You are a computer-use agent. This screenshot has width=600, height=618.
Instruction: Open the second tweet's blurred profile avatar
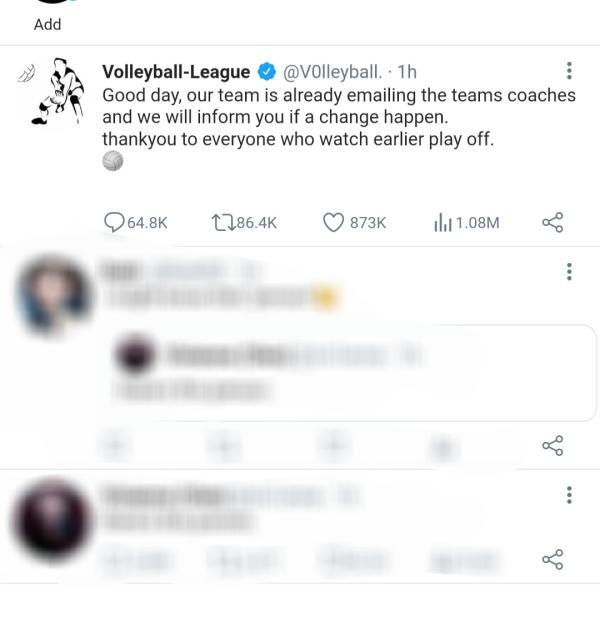[x=54, y=296]
